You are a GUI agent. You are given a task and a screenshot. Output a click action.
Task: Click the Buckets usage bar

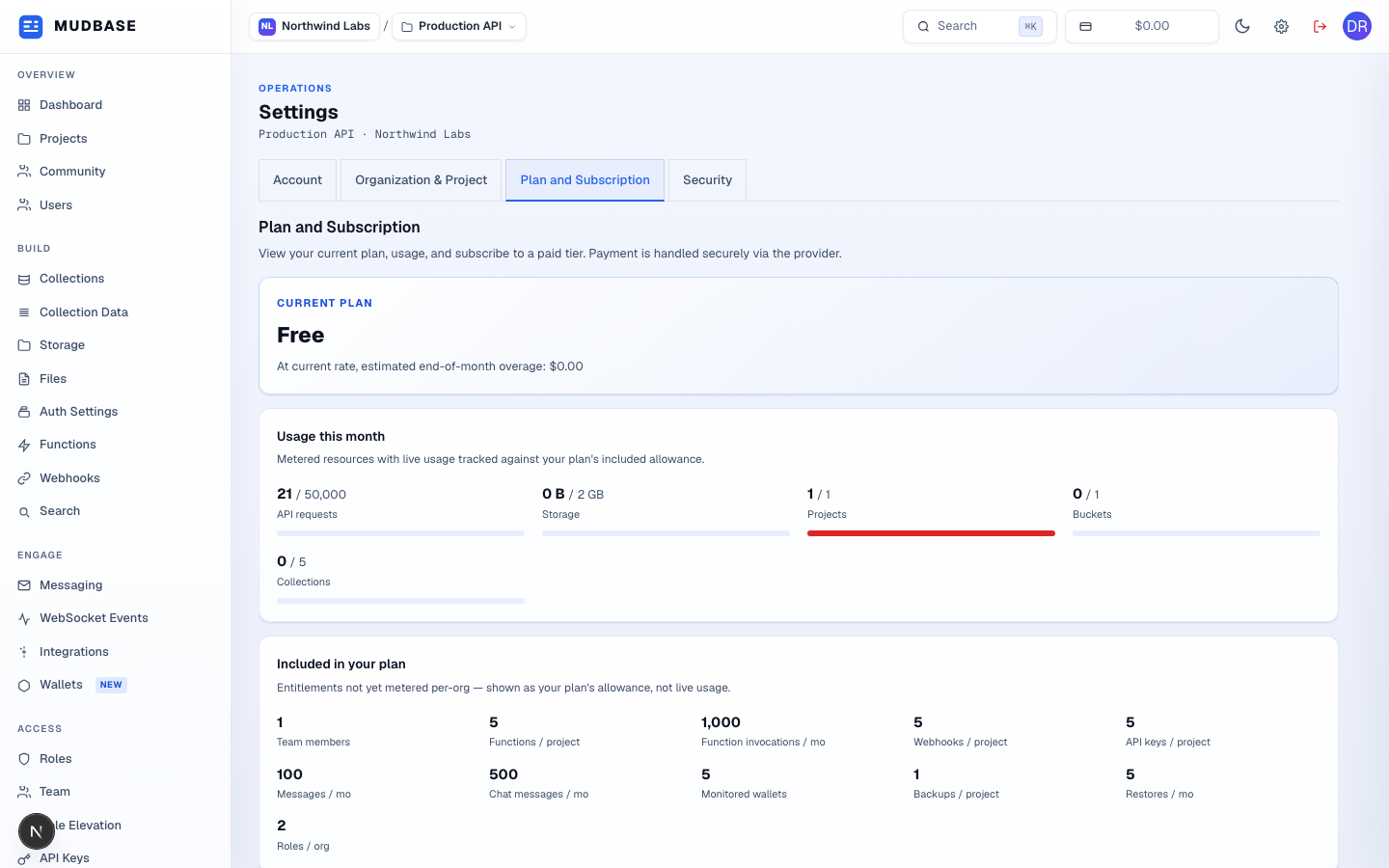[1196, 533]
